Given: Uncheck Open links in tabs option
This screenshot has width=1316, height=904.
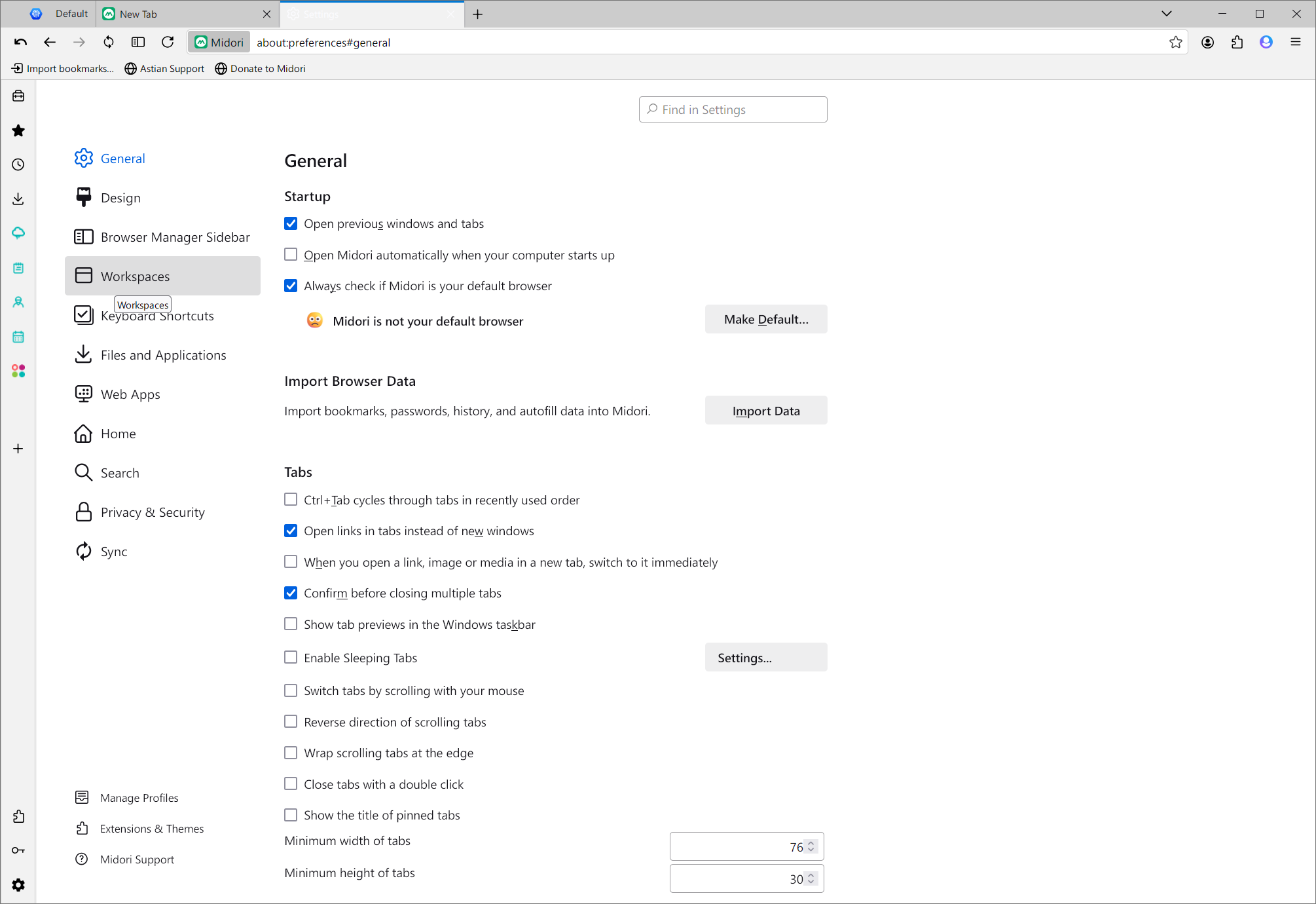Looking at the screenshot, I should click(291, 531).
